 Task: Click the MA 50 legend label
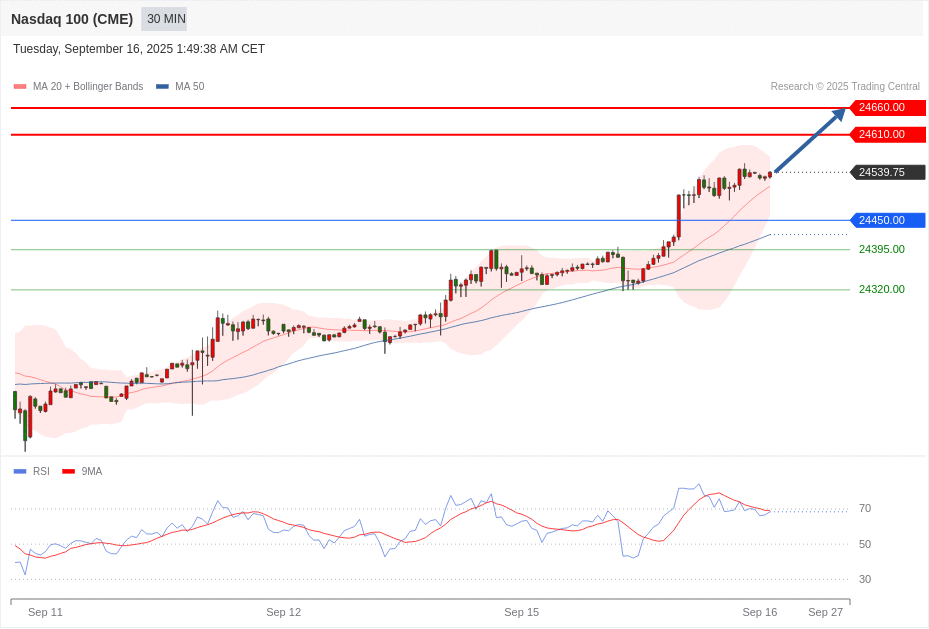[190, 86]
